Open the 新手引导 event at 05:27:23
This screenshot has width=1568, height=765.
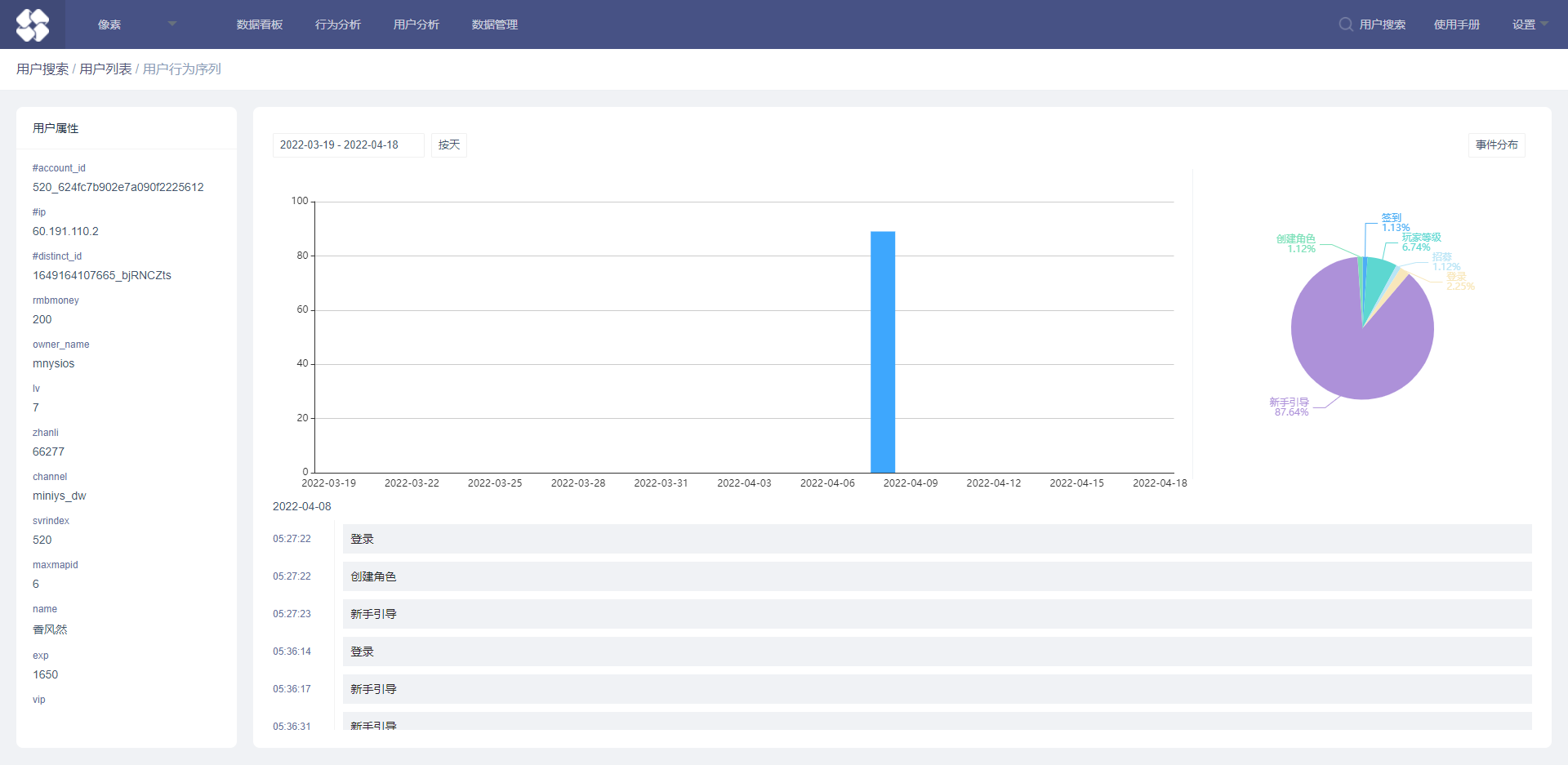tap(937, 614)
